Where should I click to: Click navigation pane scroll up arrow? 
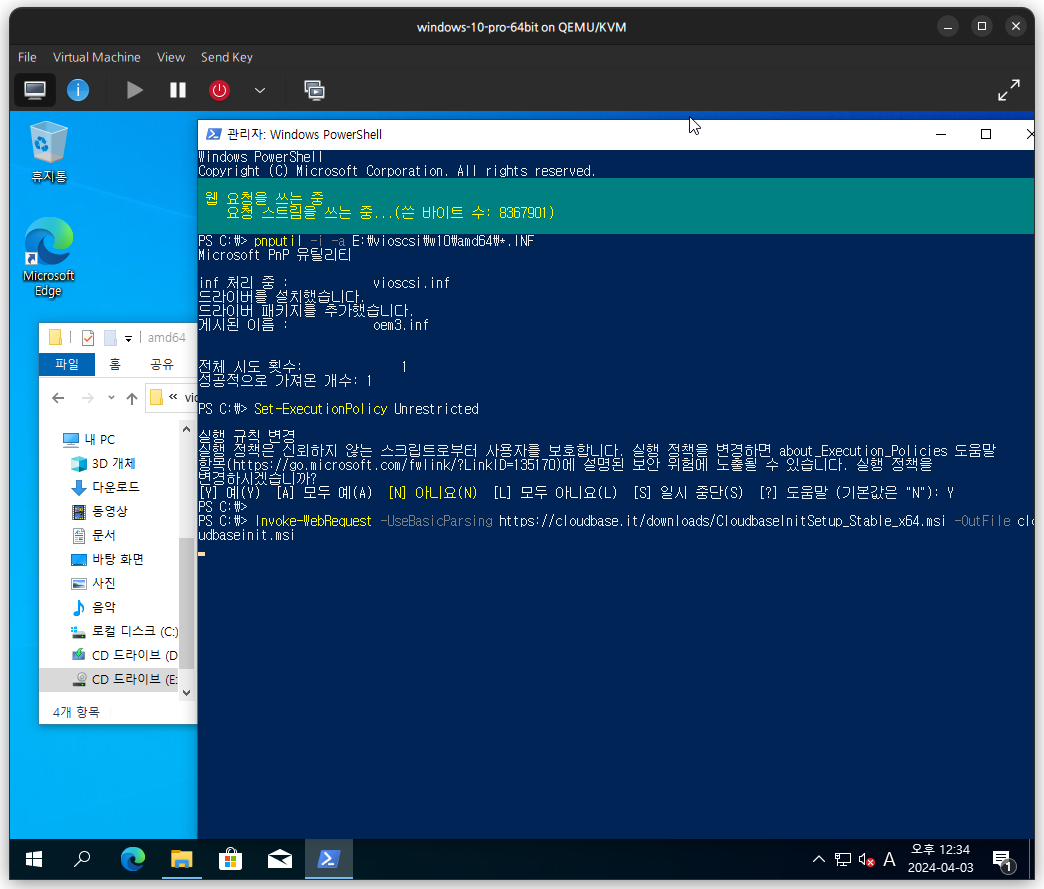(x=186, y=430)
